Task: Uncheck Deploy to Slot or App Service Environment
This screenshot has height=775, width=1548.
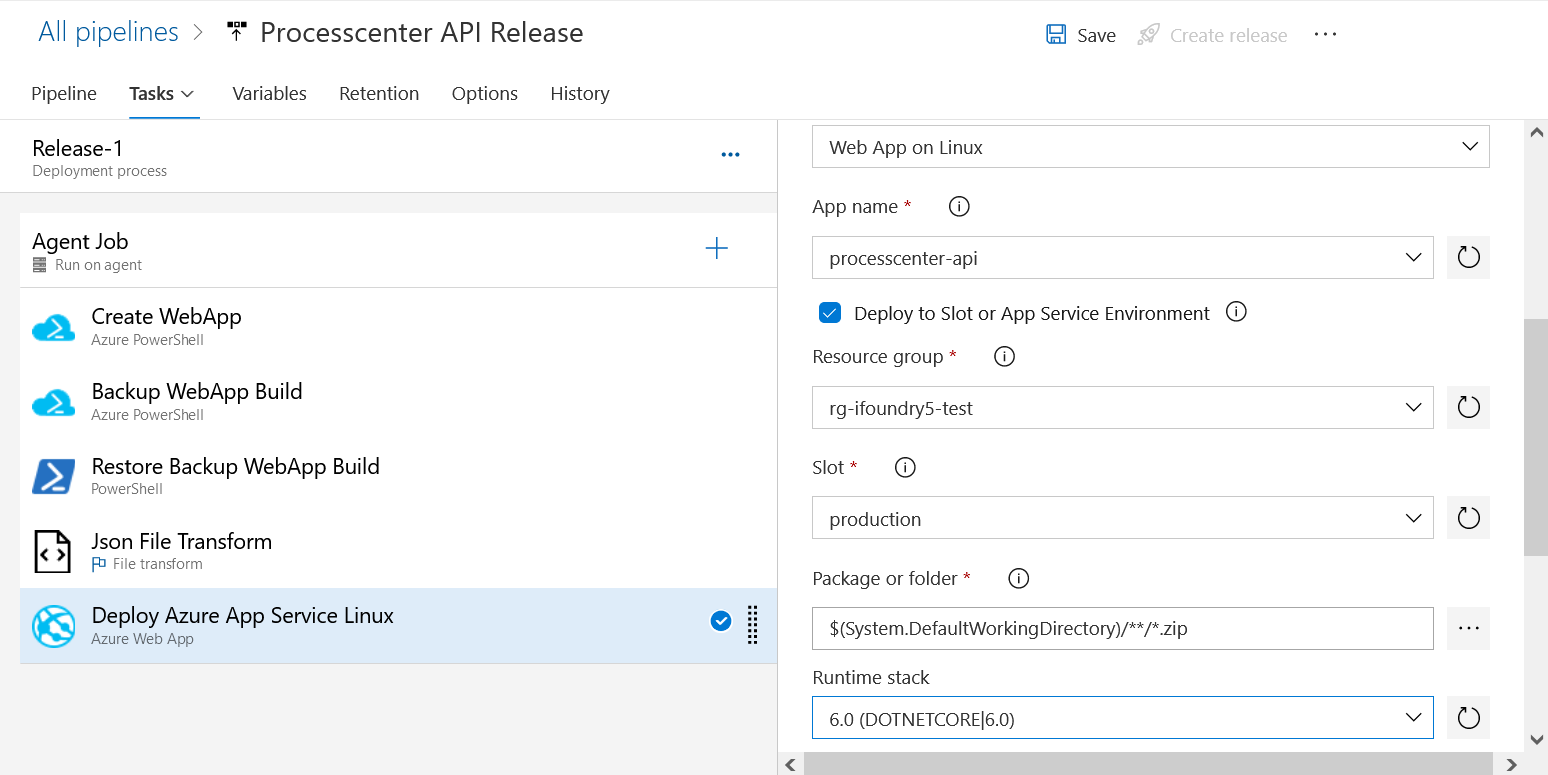Action: [x=830, y=313]
